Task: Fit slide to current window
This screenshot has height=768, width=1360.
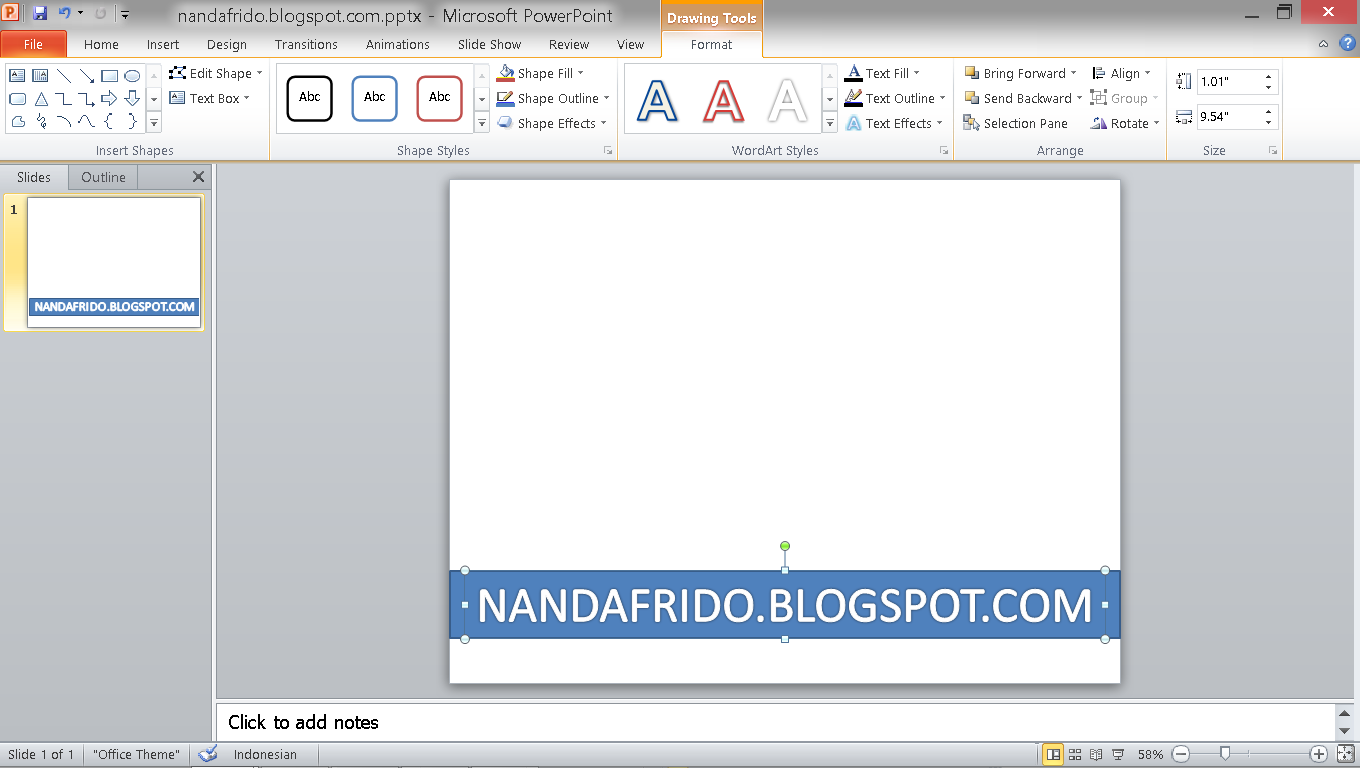Action: coord(1345,754)
